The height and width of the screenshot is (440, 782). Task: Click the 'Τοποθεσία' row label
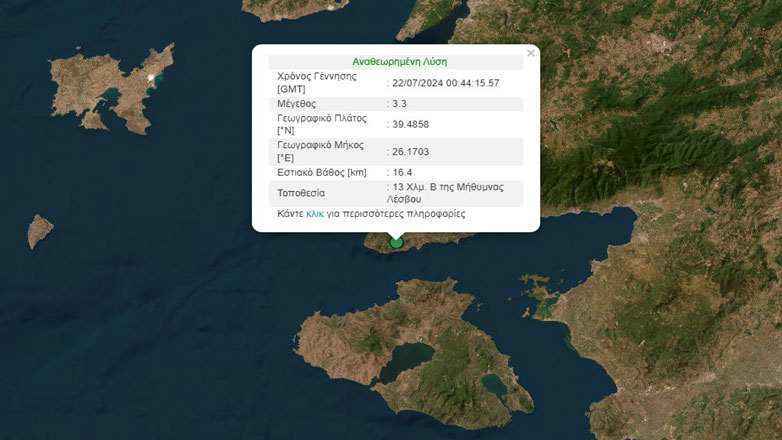301,193
